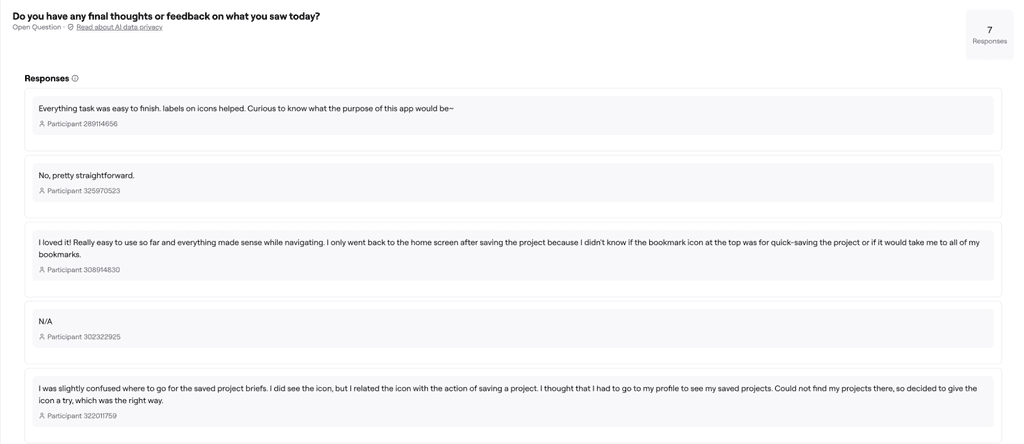Click person icon for Participant 308914830
This screenshot has width=1024, height=444.
click(x=42, y=270)
